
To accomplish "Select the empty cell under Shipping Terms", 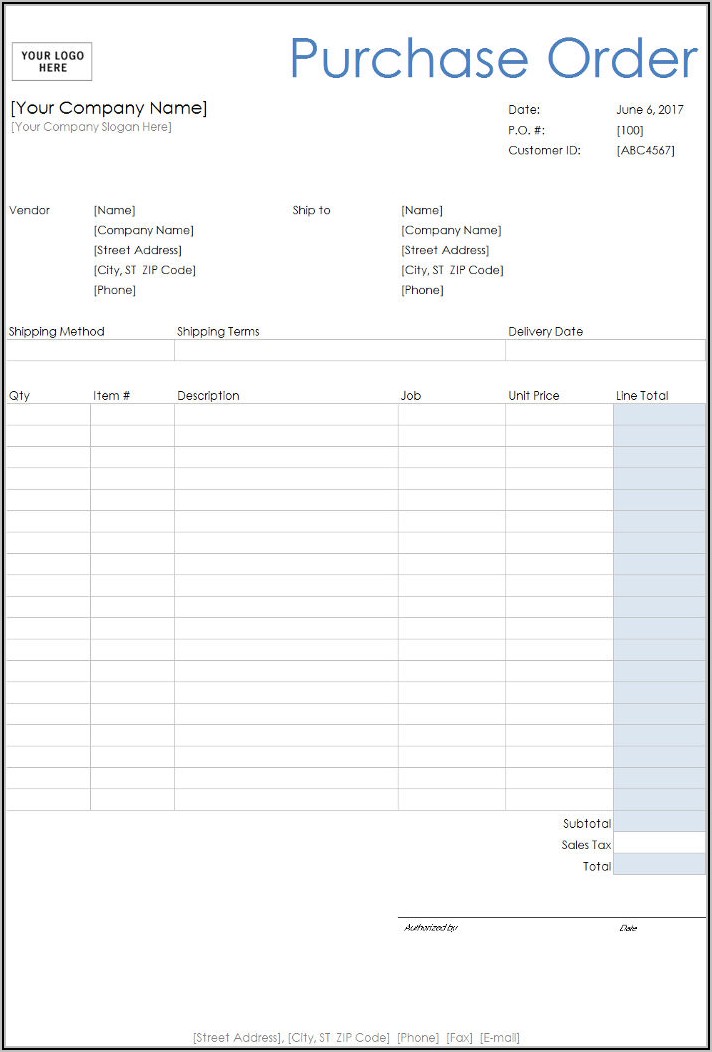I will tap(340, 350).
